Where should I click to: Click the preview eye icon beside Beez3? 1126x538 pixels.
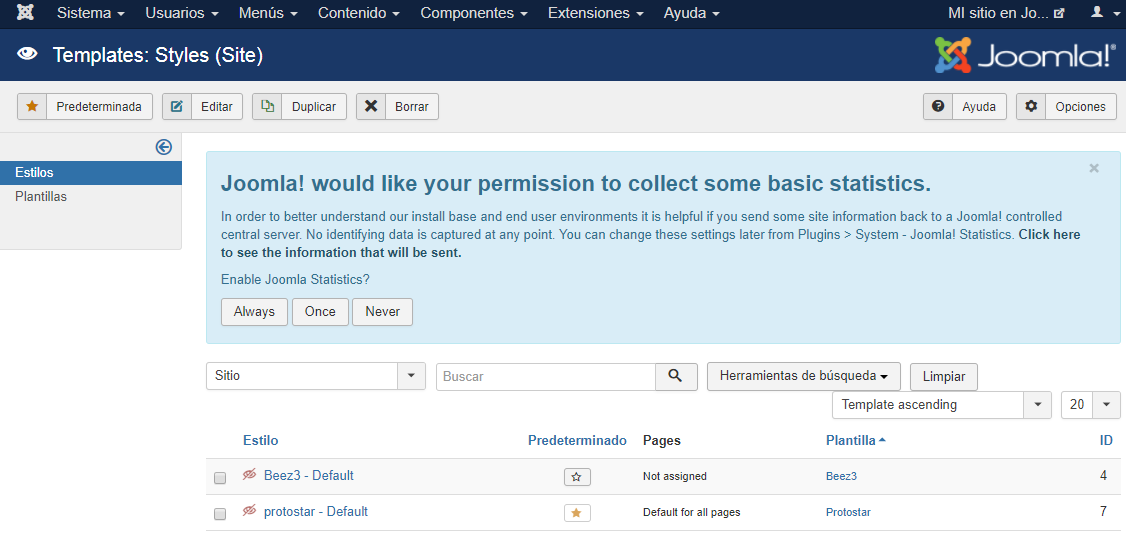[x=250, y=475]
